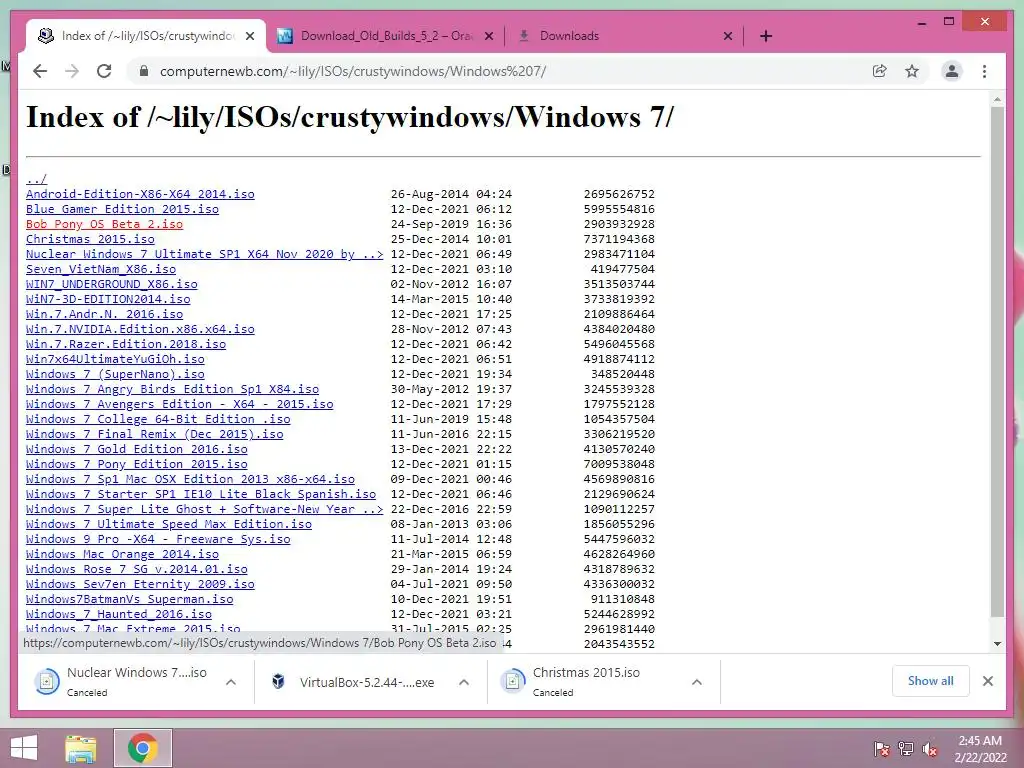Expand options for VirtualBox-5.2.44 download
This screenshot has height=768, width=1024.
(x=464, y=682)
